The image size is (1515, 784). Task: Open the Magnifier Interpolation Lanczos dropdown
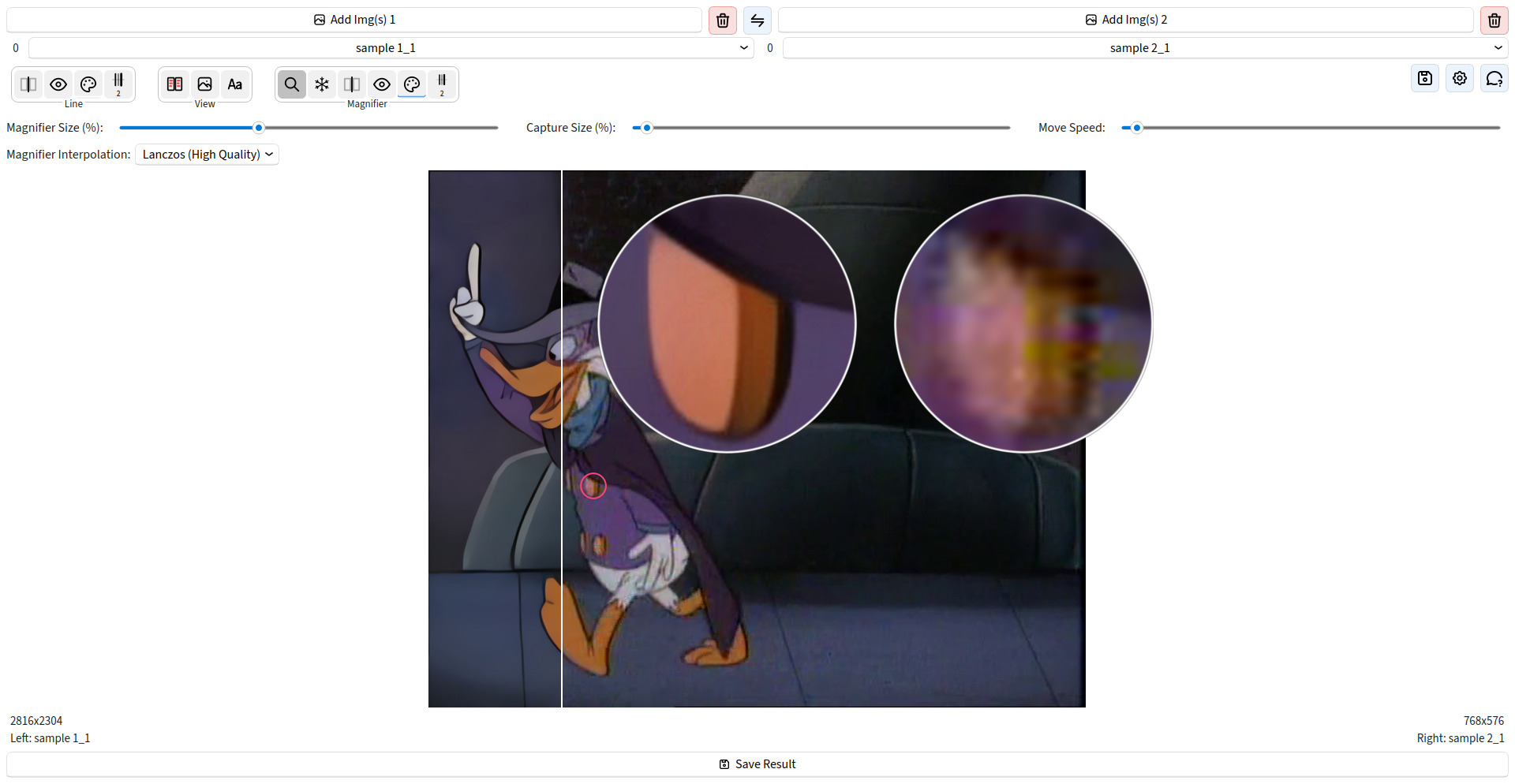click(x=208, y=155)
